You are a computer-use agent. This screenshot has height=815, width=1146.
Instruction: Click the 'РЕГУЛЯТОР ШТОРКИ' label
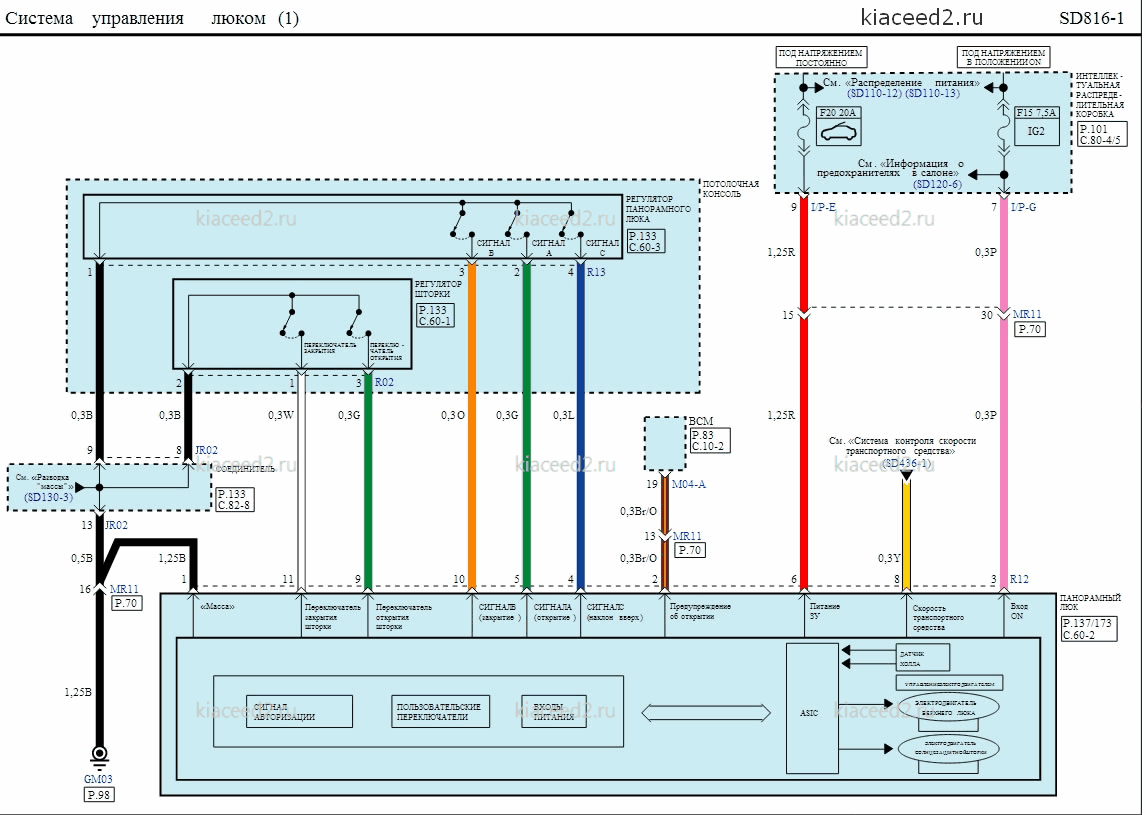coord(438,289)
